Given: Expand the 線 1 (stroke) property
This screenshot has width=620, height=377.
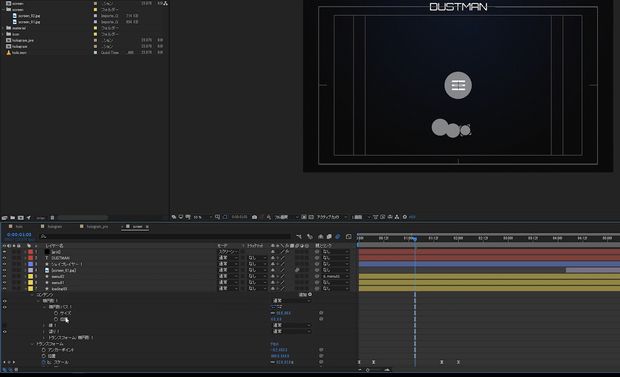Looking at the screenshot, I should pos(44,325).
